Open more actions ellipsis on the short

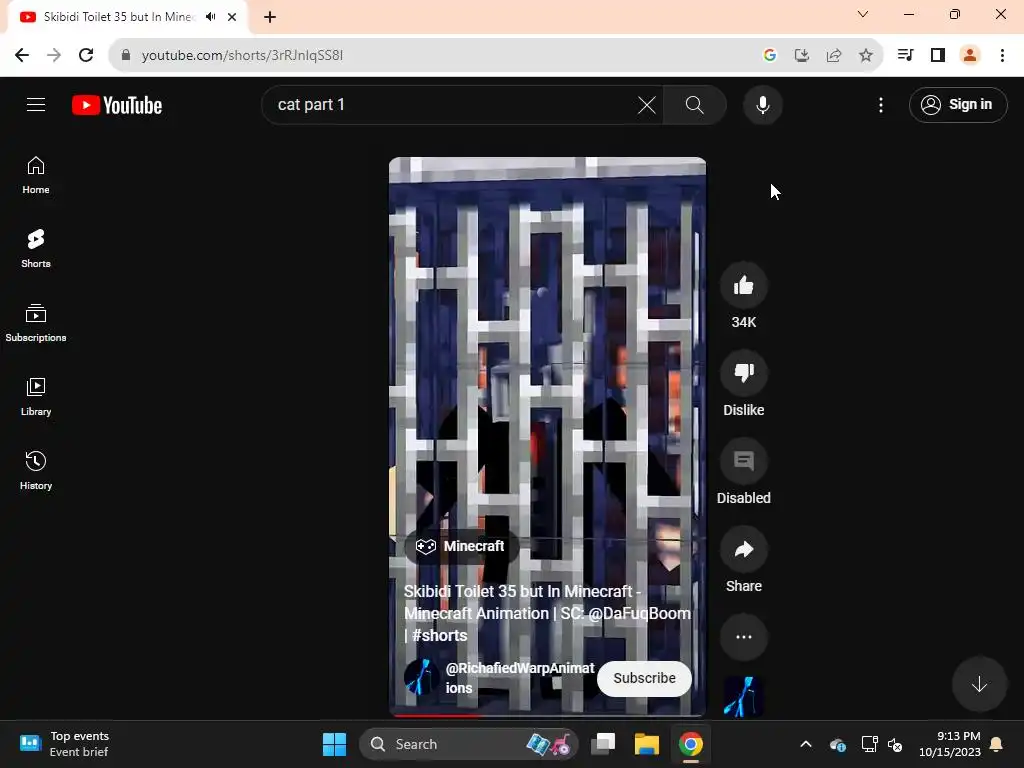744,637
